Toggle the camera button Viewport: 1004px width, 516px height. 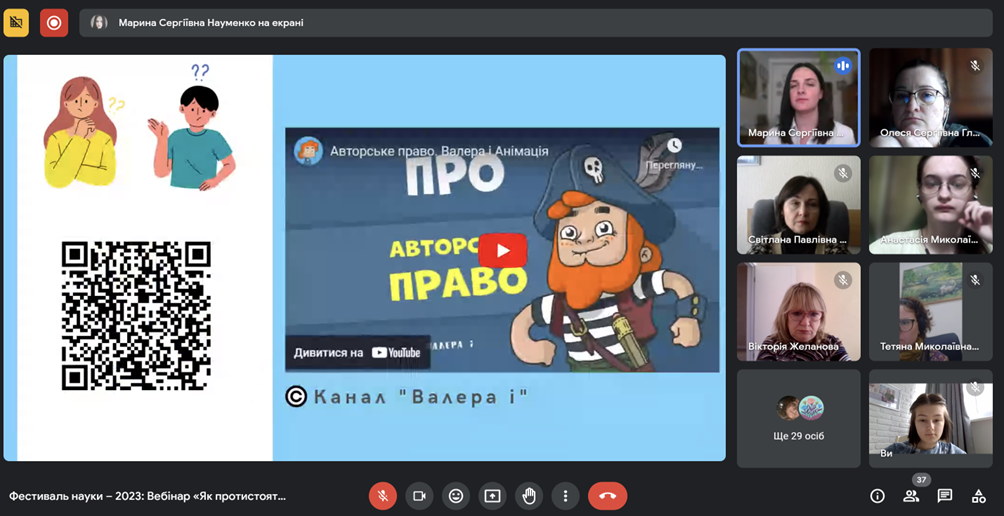tap(419, 495)
